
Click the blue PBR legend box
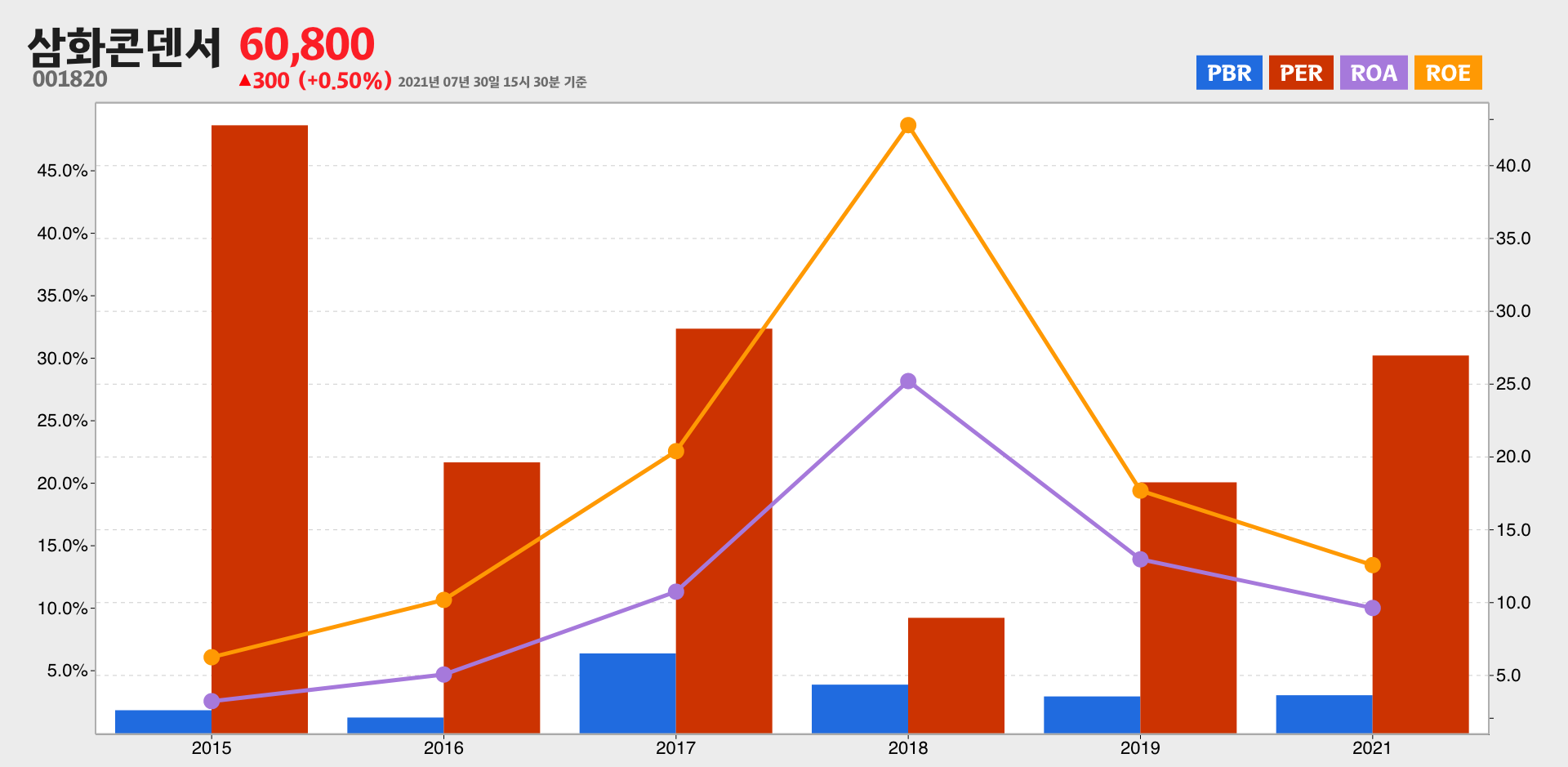1229,73
